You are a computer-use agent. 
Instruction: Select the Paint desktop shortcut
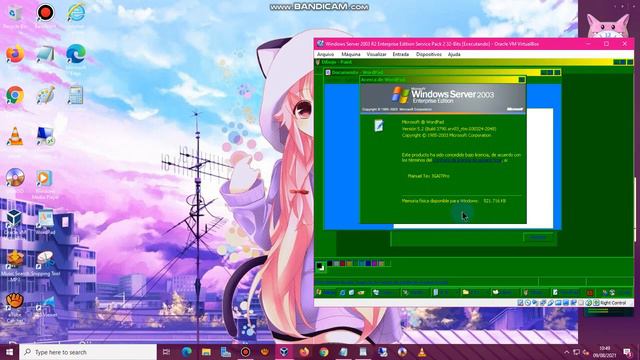tap(45, 95)
